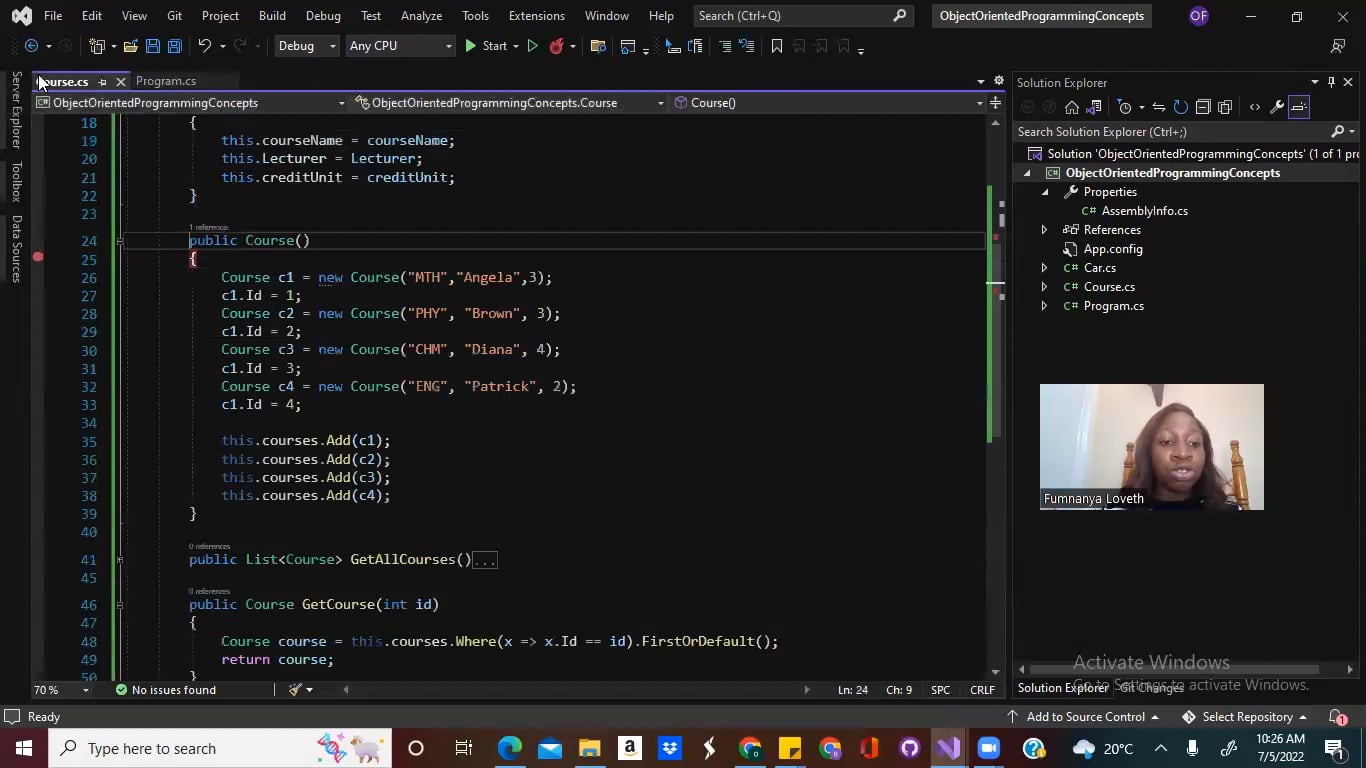Screen dimensions: 1366x768
Task: Open the notifications bell in status bar
Action: 1337,717
